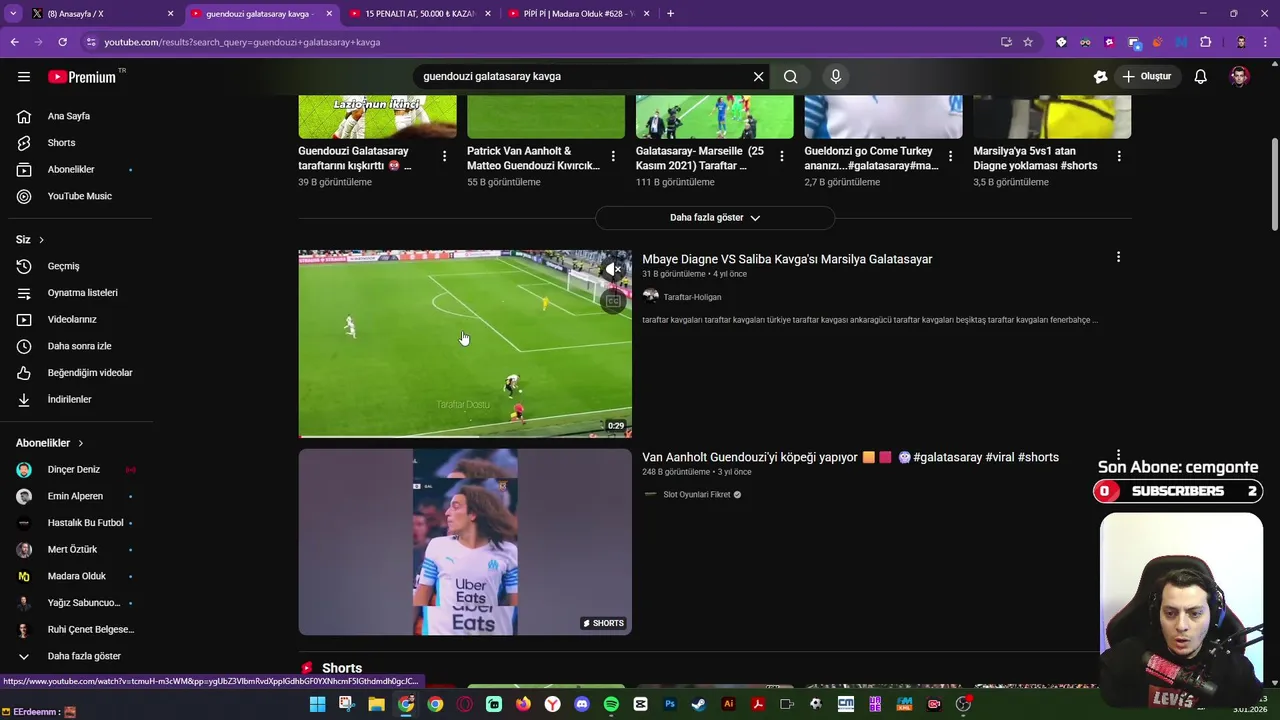Open the Van Aanholt Shorts thumbnail
The height and width of the screenshot is (720, 1280).
[x=465, y=542]
